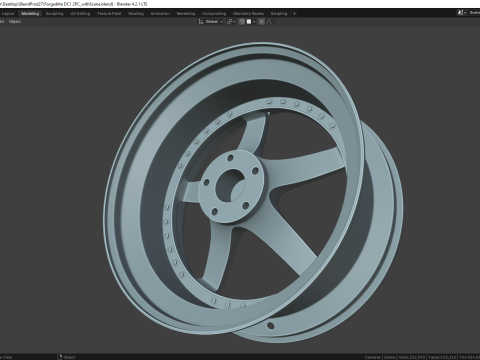This screenshot has height=360, width=480.
Task: Open the Global transform orientation dropdown
Action: pos(211,22)
